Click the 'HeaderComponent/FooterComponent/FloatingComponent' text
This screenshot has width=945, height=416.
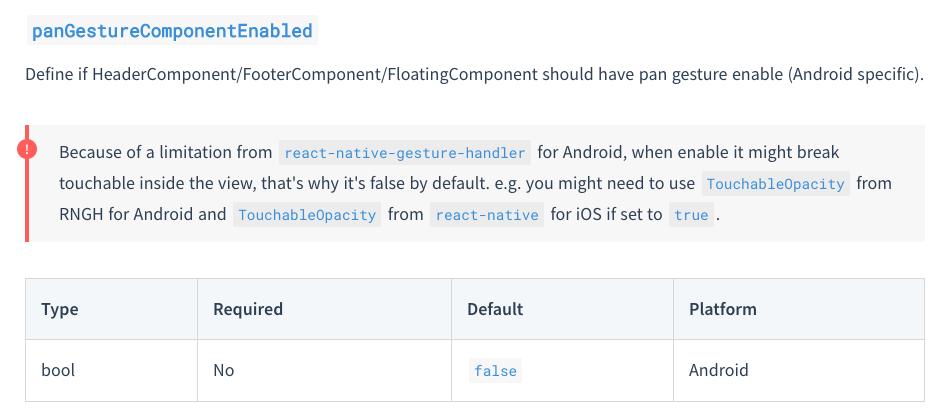pos(315,75)
